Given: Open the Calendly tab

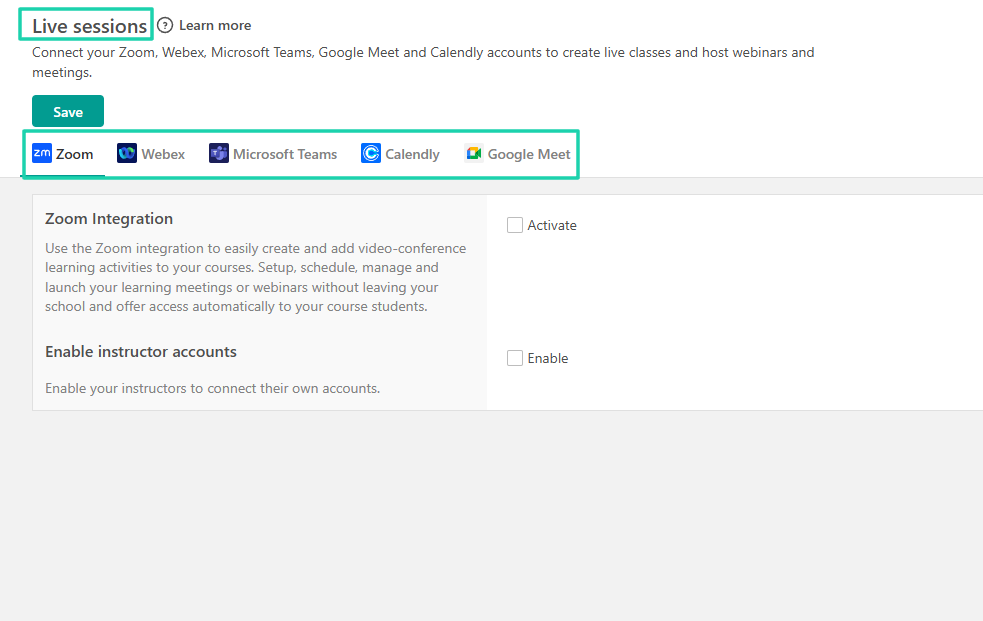Looking at the screenshot, I should pyautogui.click(x=401, y=154).
